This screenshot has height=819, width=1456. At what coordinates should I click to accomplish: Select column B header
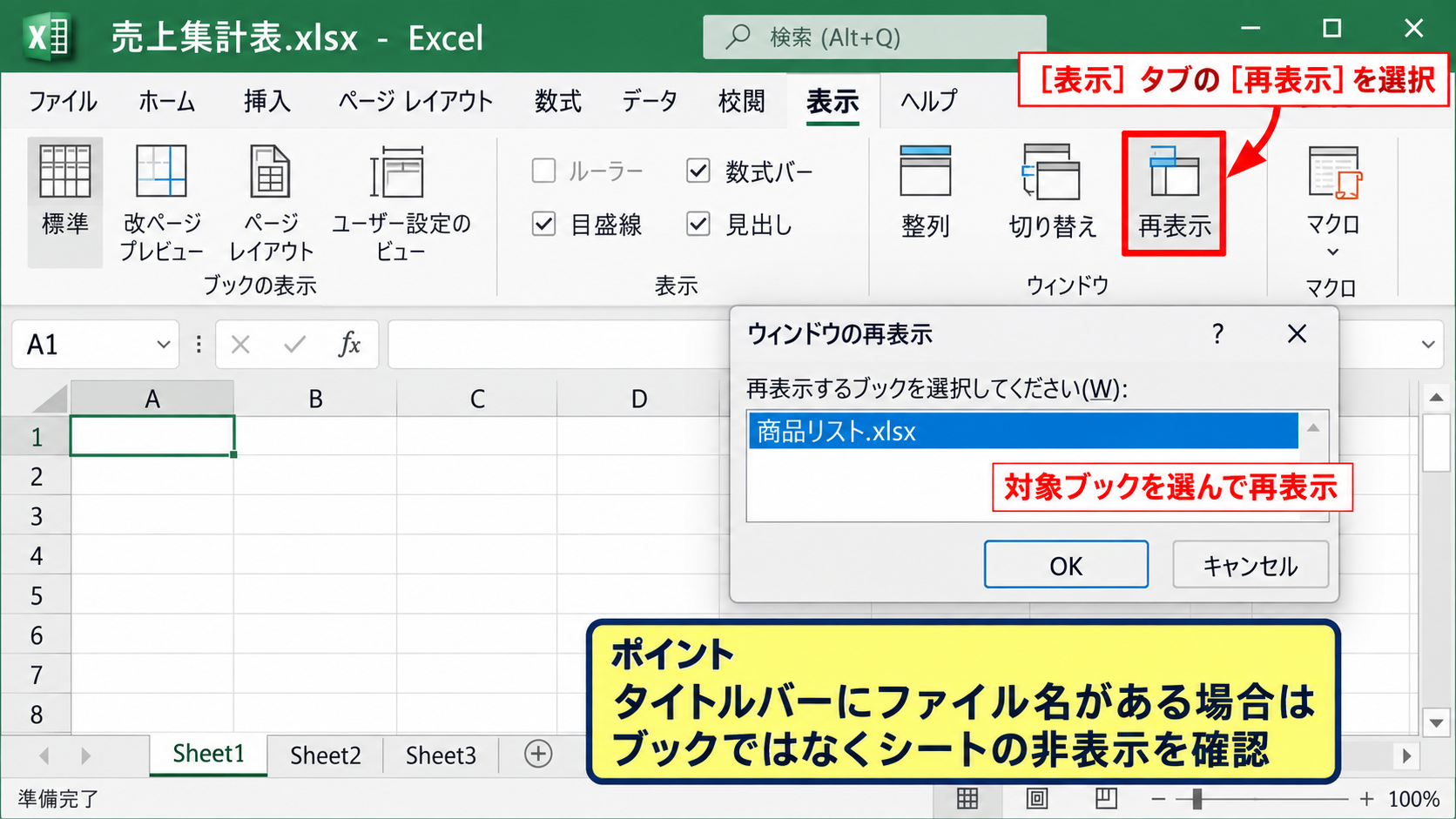(315, 399)
